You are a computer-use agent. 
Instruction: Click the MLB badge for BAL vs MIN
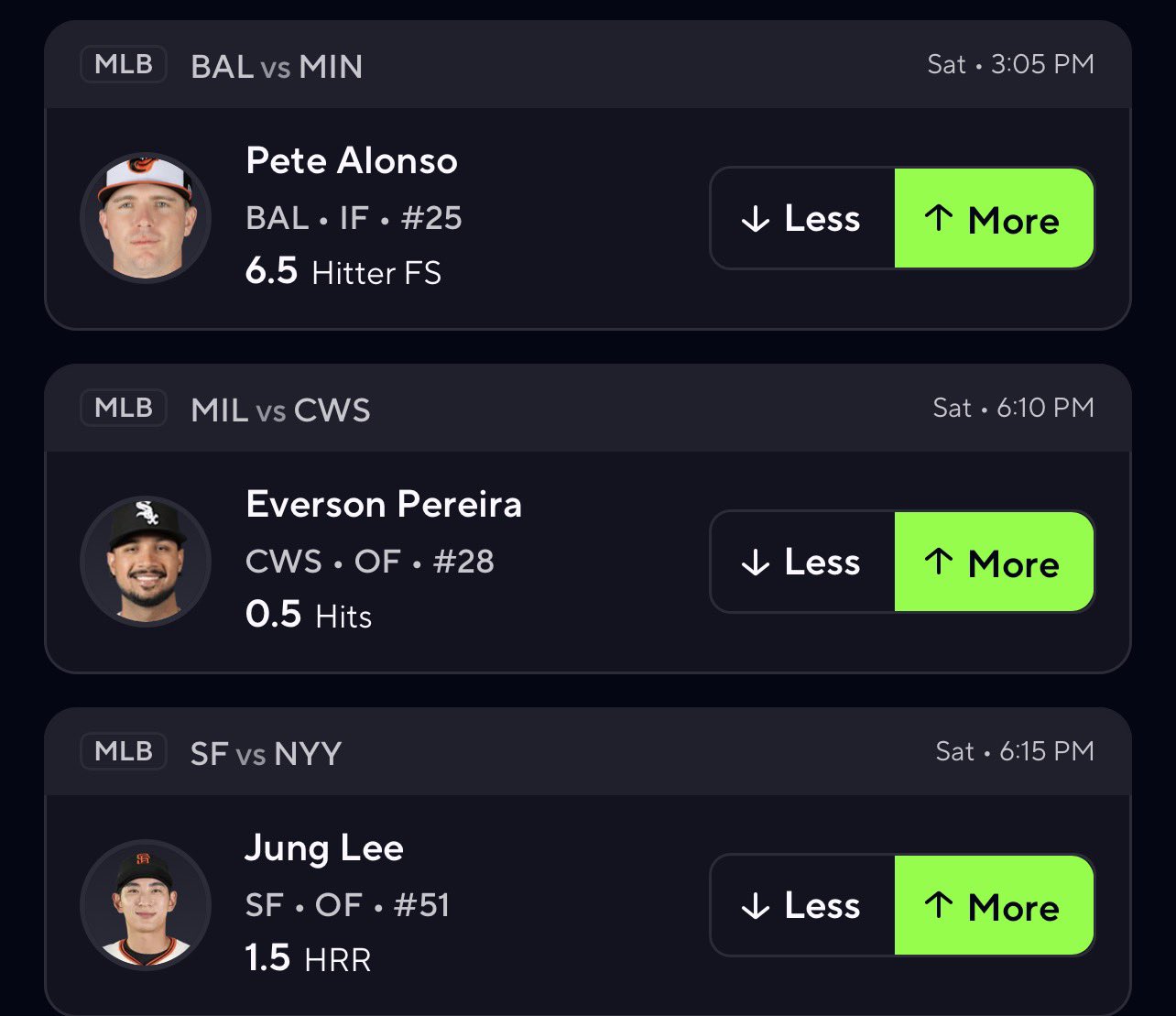pos(124,65)
